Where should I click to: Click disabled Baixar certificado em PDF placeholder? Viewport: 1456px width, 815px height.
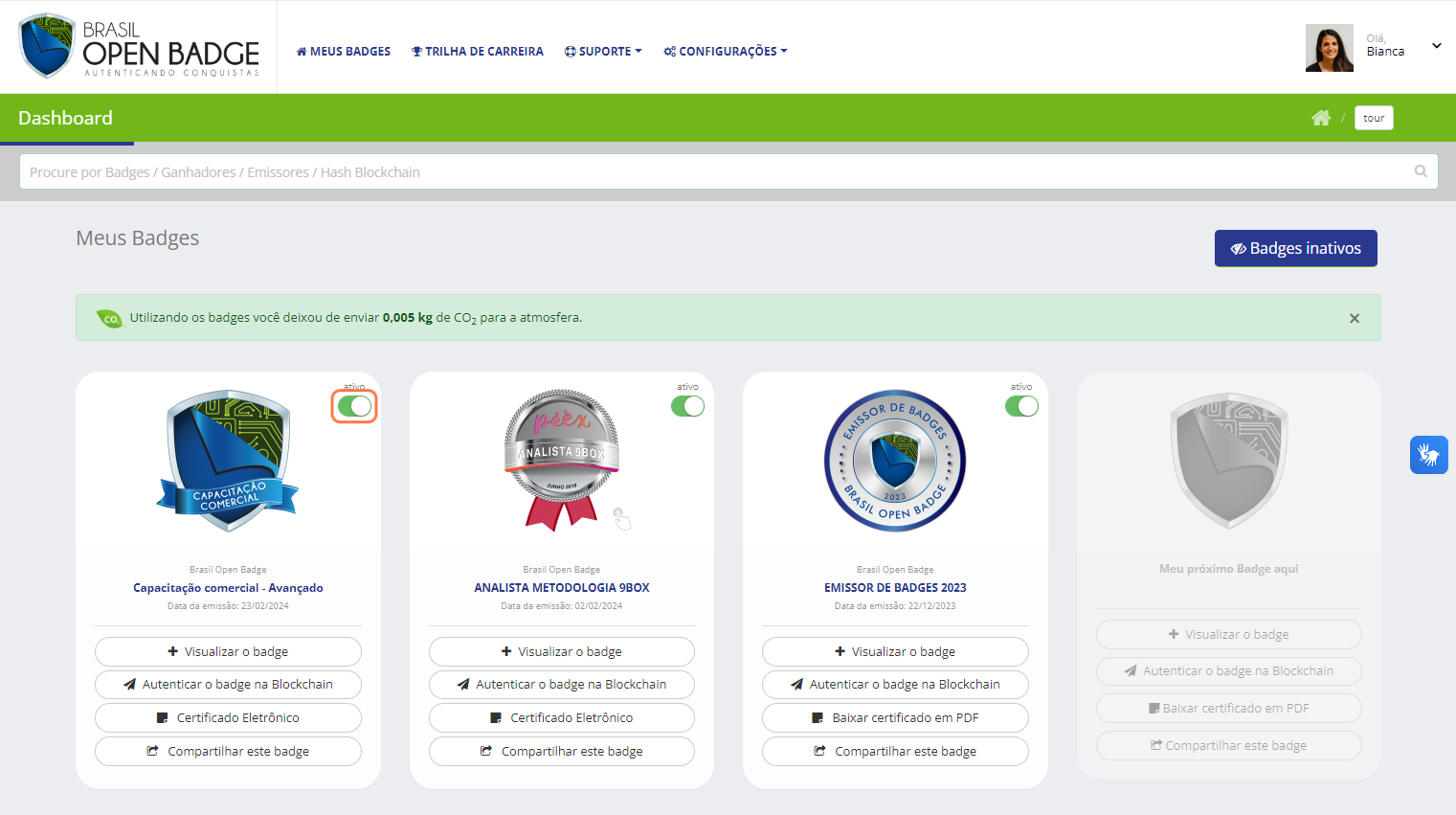1229,709
